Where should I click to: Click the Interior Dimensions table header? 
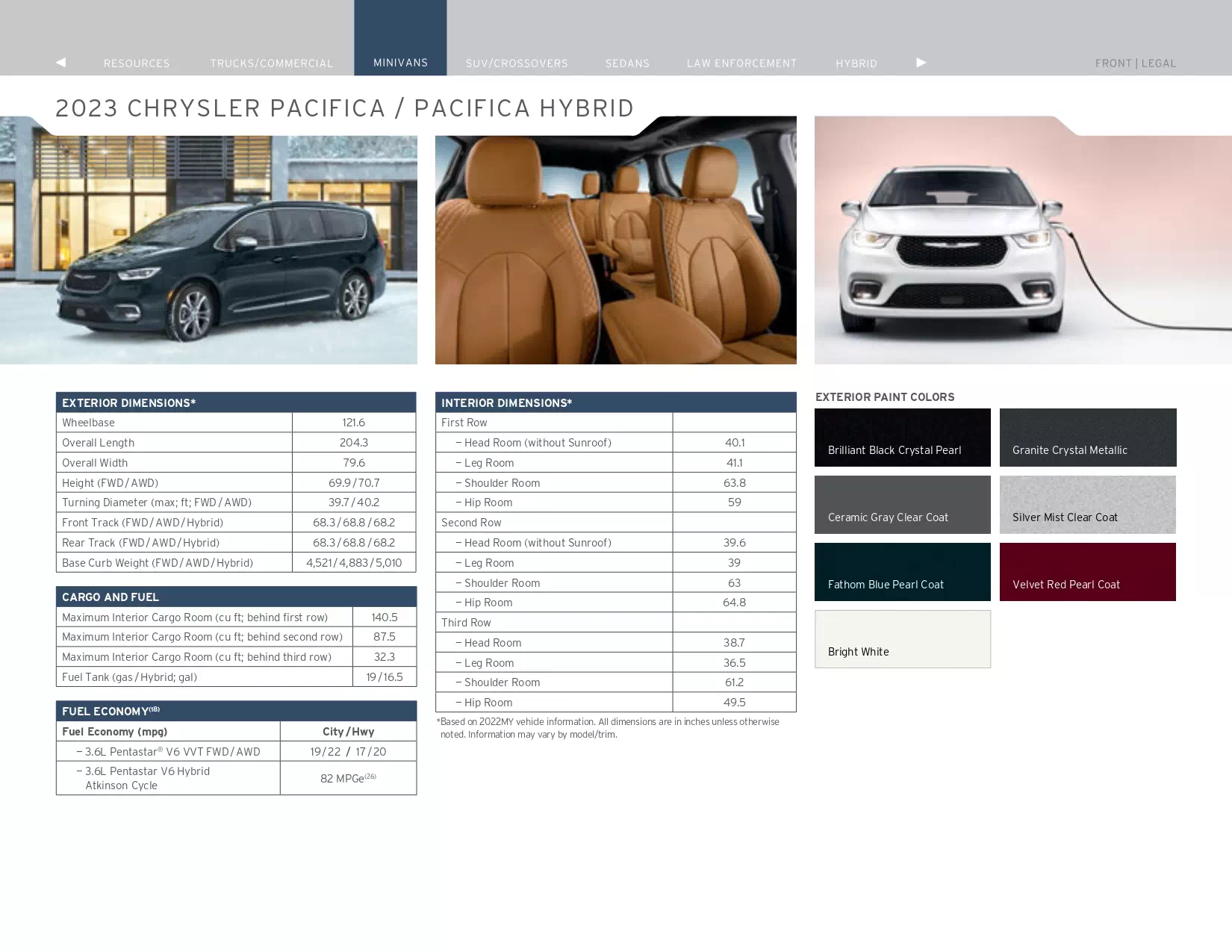click(x=616, y=402)
